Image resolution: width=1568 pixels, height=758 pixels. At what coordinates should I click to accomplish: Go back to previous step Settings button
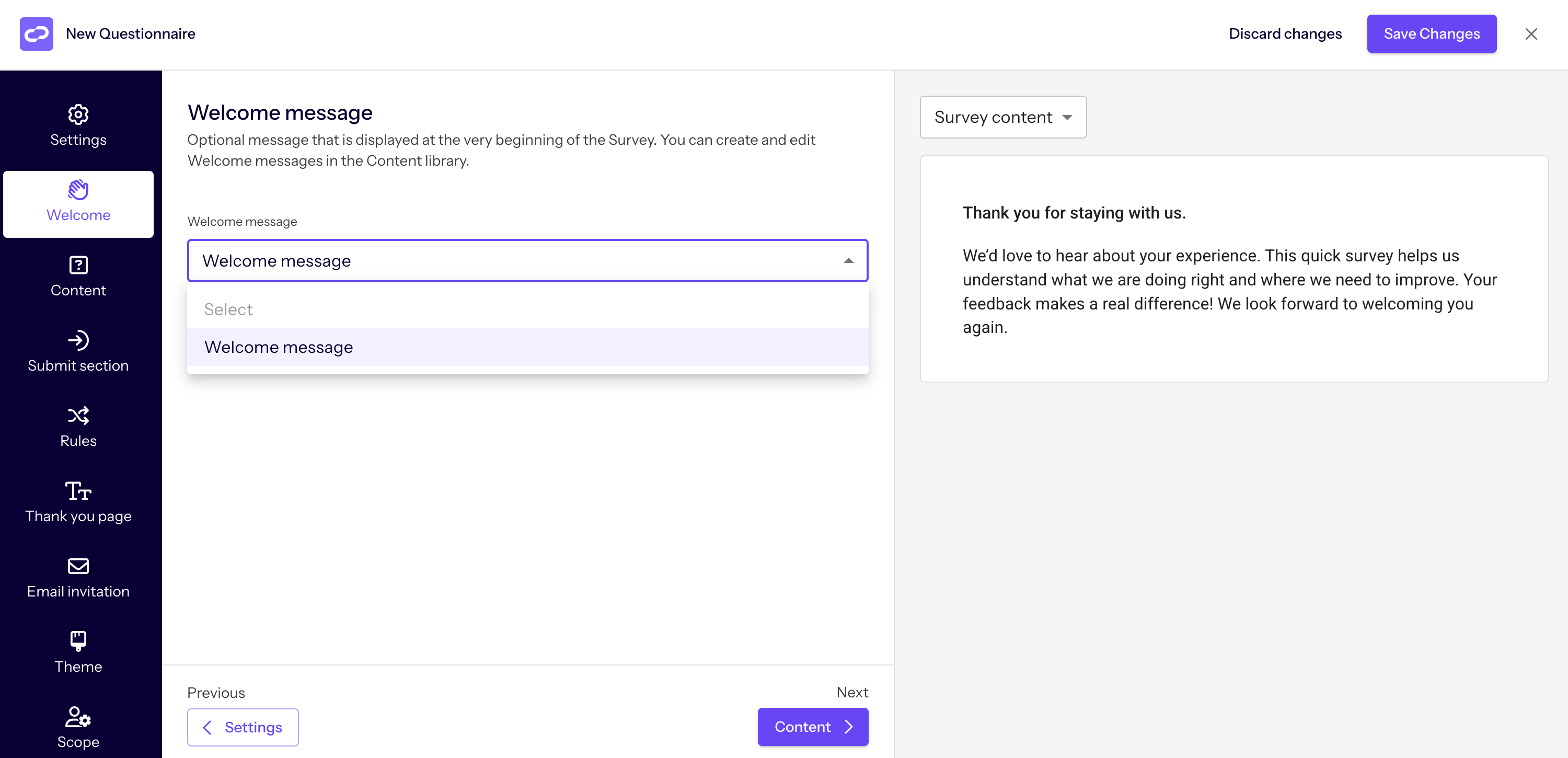point(243,727)
